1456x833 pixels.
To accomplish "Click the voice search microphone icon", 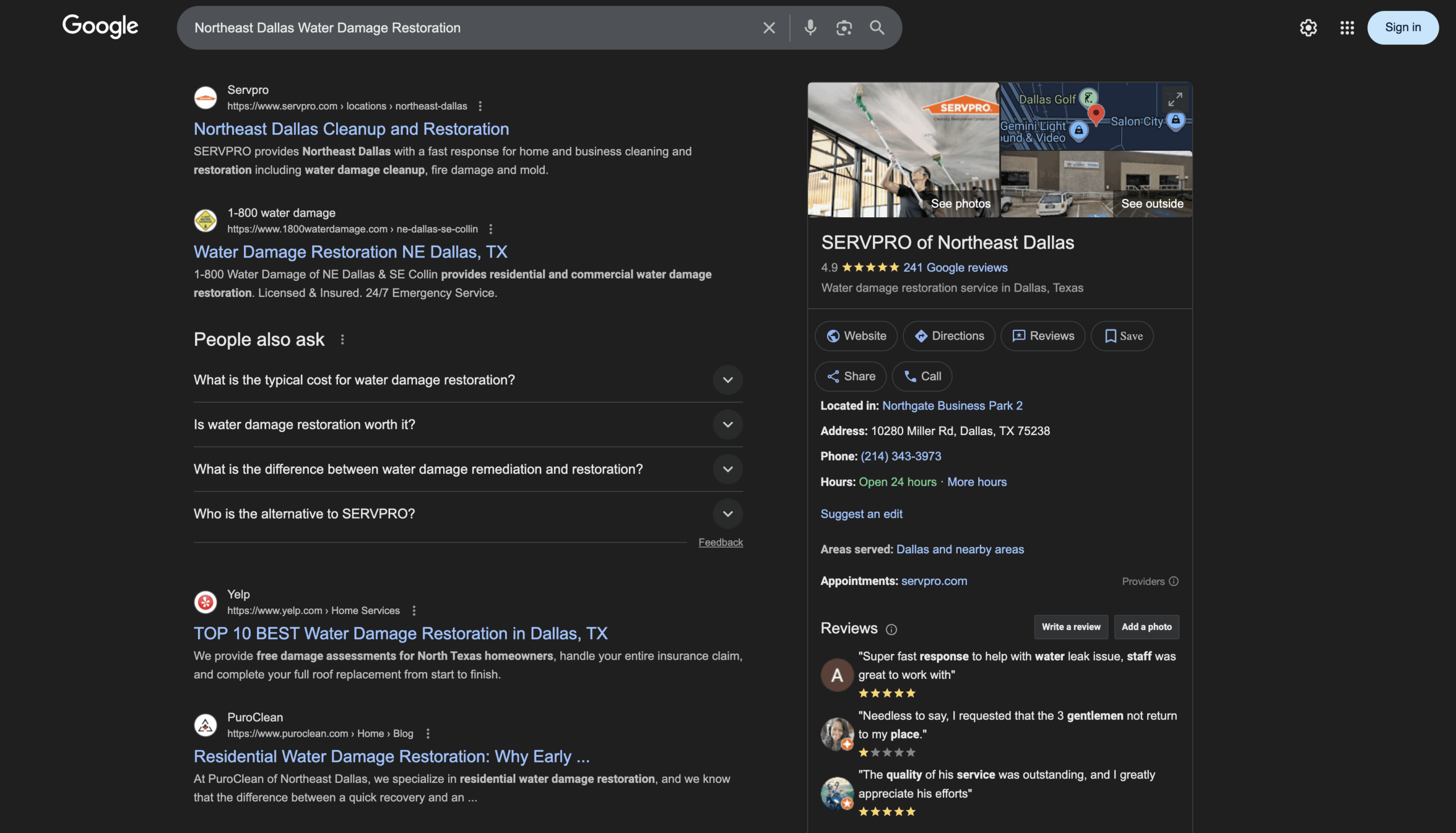I will (810, 27).
